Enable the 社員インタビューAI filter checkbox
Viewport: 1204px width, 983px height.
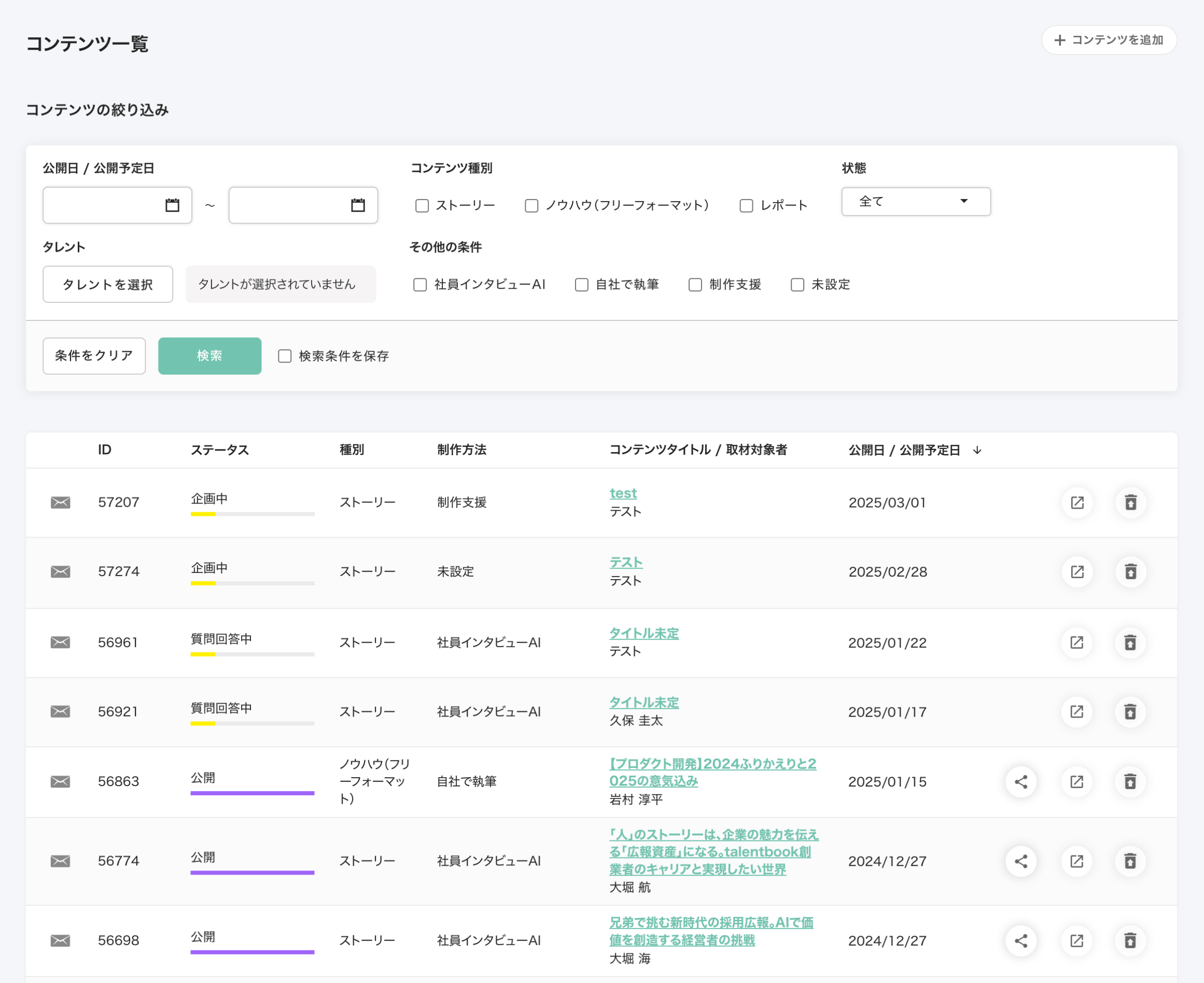(419, 285)
